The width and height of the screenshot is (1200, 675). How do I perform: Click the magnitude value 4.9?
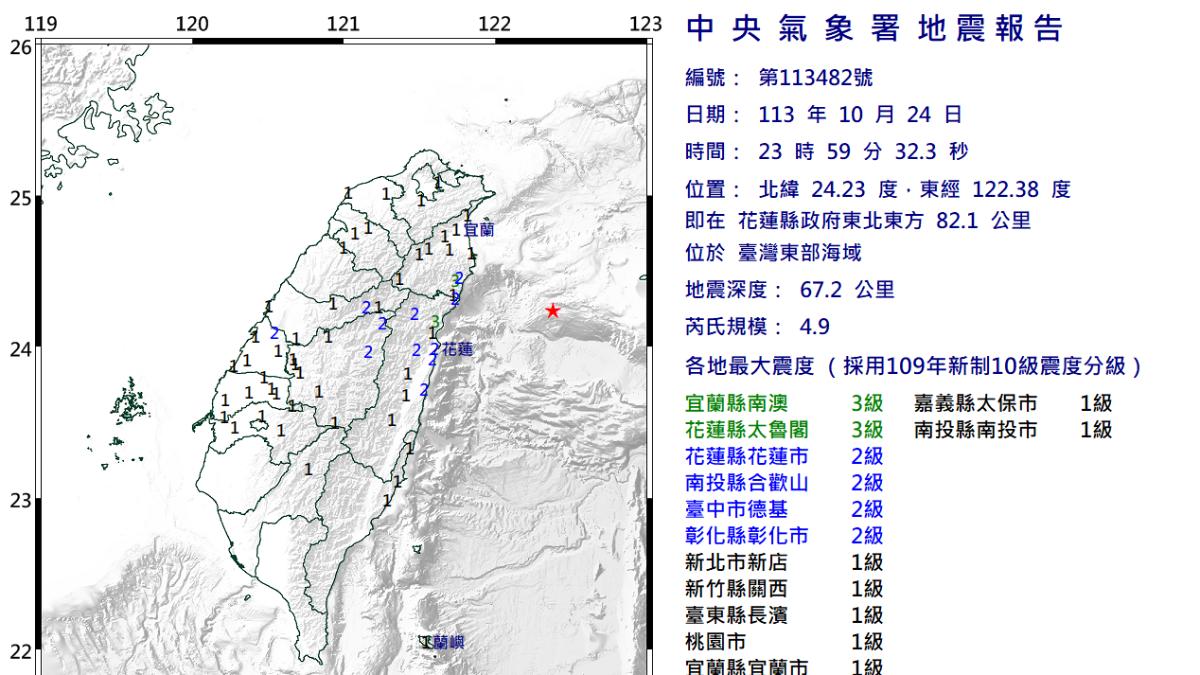pos(815,327)
